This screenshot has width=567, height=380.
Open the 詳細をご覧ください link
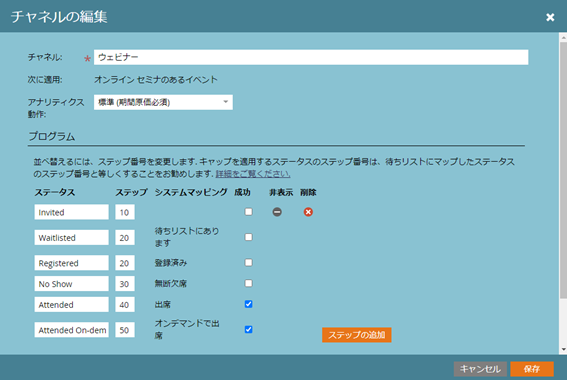253,174
